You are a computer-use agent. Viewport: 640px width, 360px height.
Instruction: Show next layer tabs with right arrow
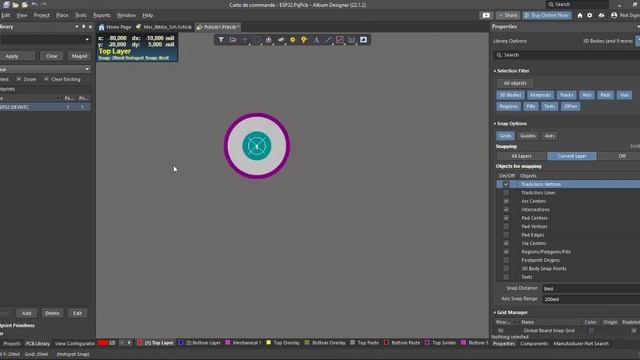tap(129, 343)
